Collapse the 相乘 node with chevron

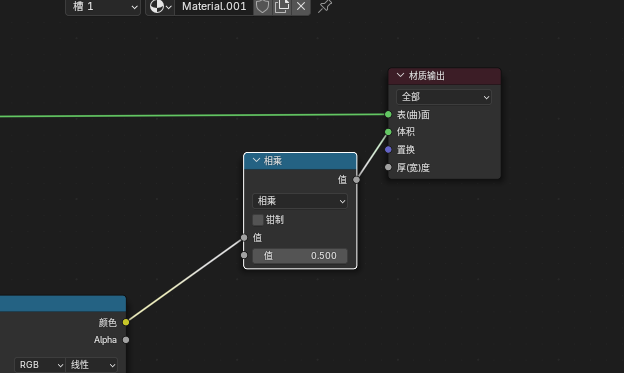(x=256, y=160)
